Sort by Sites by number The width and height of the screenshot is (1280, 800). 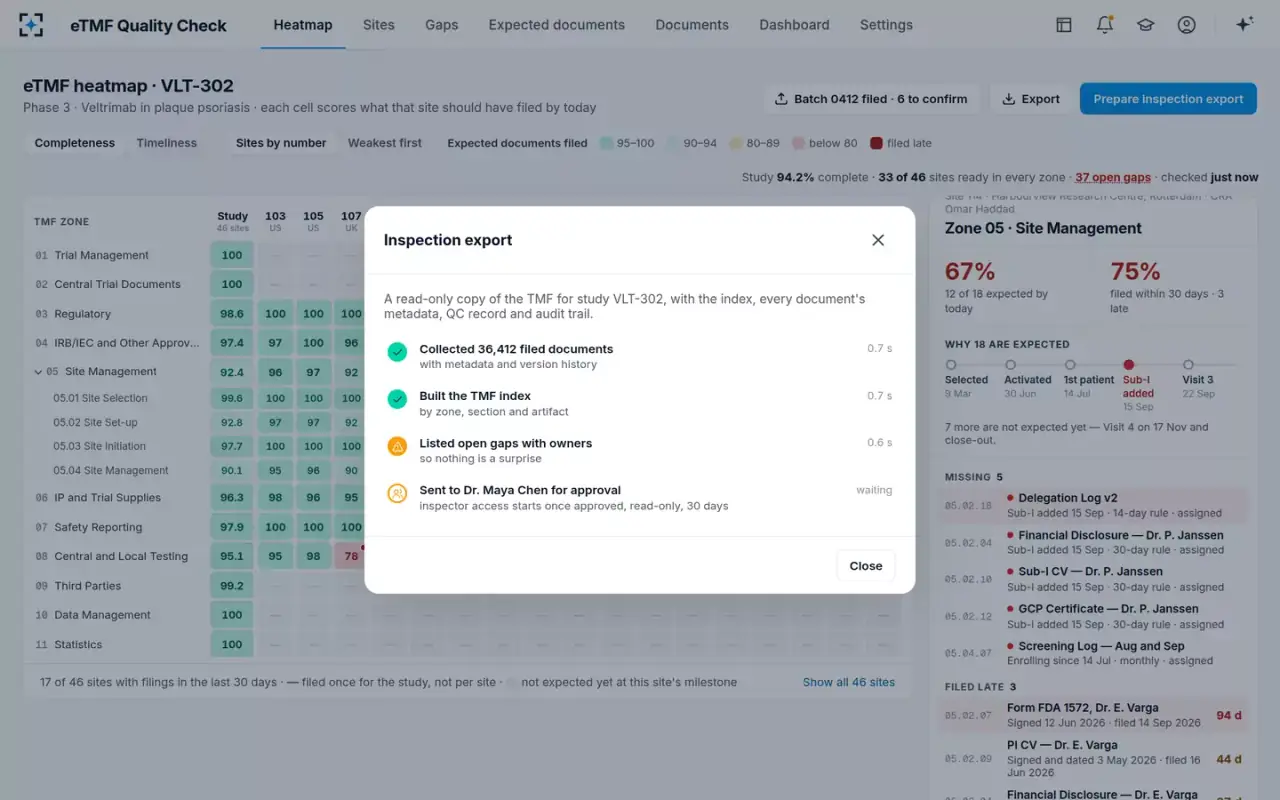[x=281, y=143]
